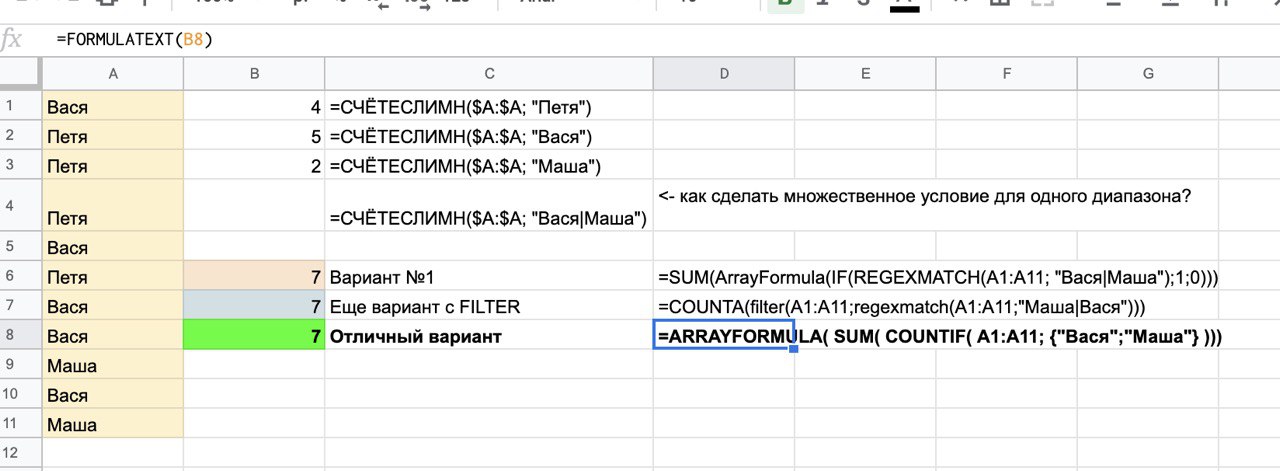The width and height of the screenshot is (1280, 471).
Task: Click the green cell B8 containing 7
Action: click(254, 336)
